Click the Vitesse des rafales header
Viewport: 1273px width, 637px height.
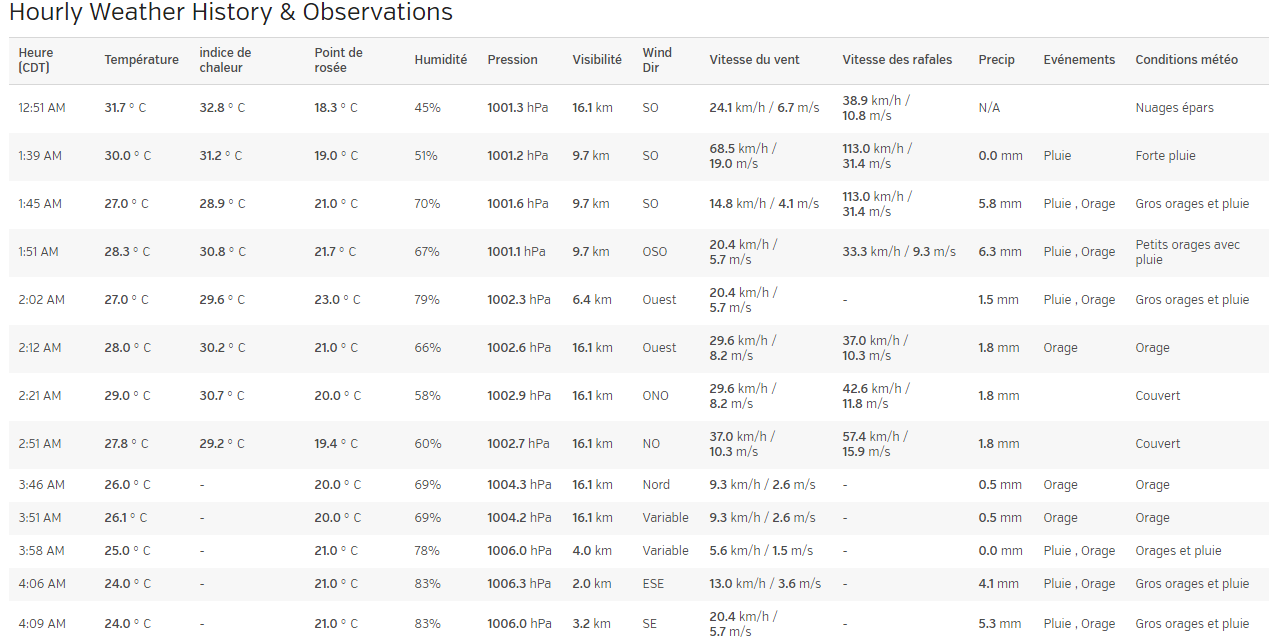(897, 60)
